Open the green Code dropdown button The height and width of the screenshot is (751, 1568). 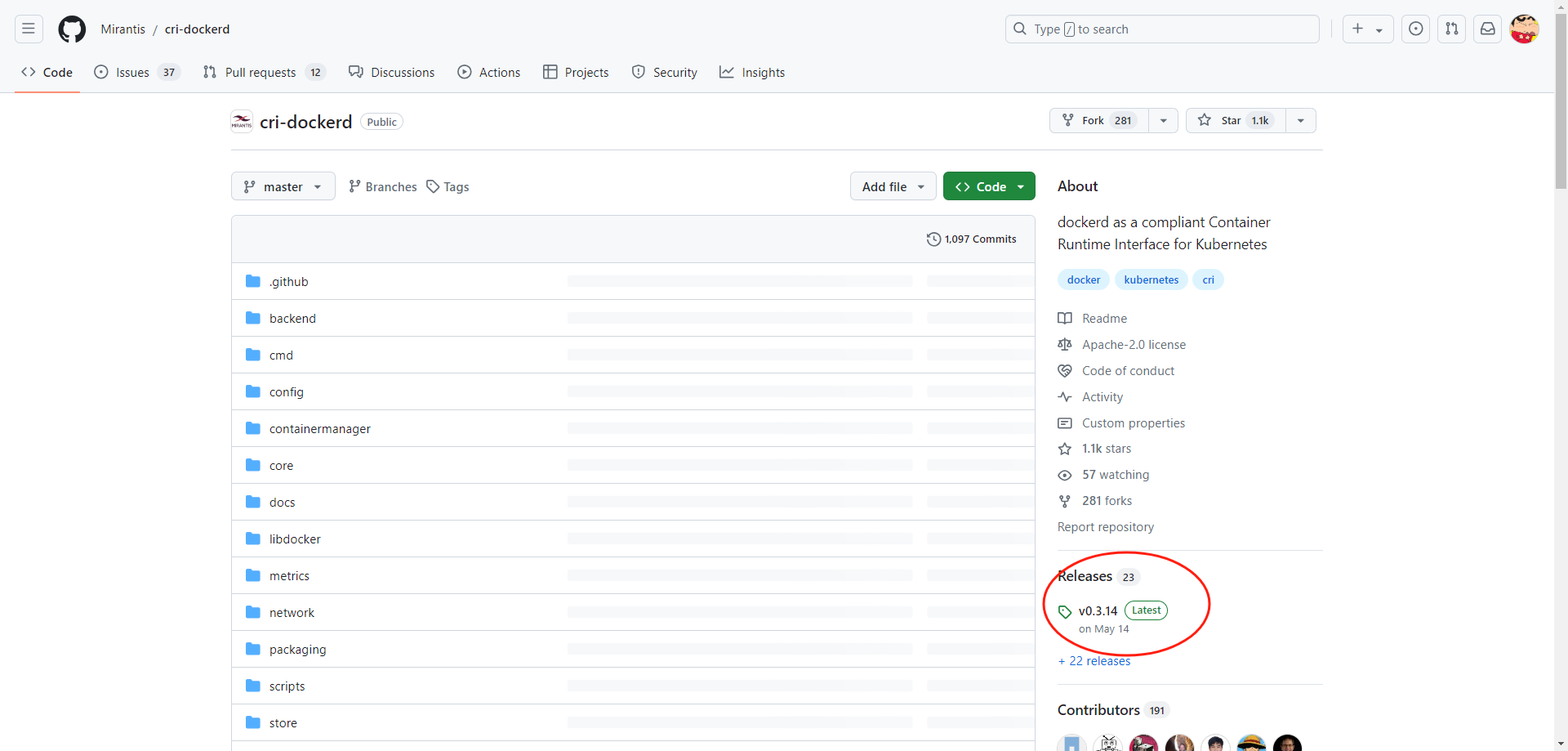[988, 186]
